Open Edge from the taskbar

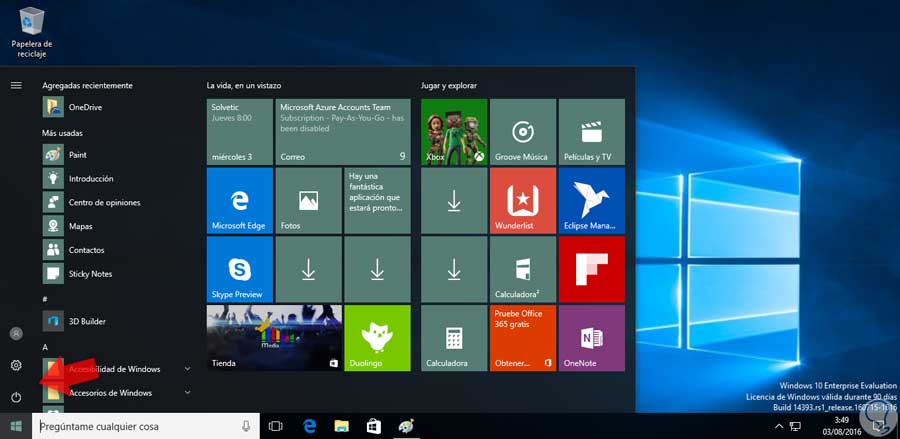tap(310, 426)
